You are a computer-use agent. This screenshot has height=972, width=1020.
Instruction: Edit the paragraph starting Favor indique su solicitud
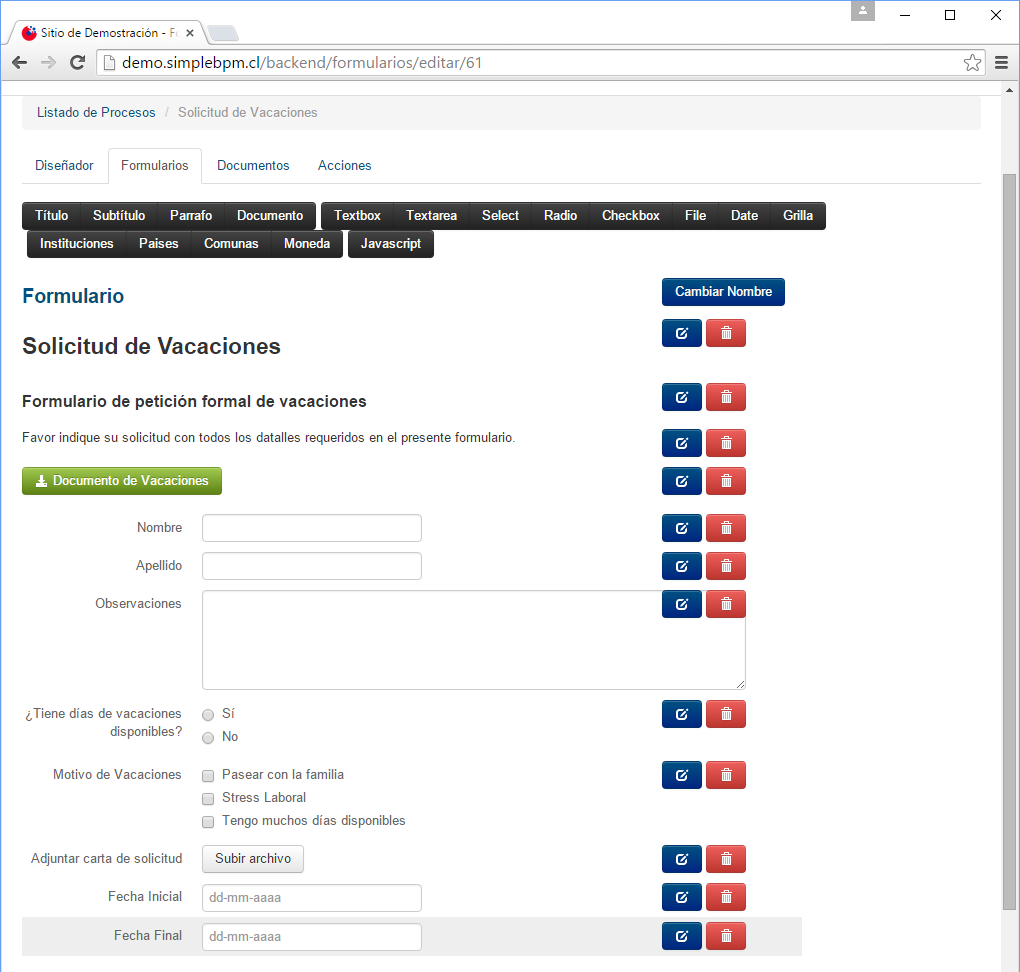pos(682,443)
